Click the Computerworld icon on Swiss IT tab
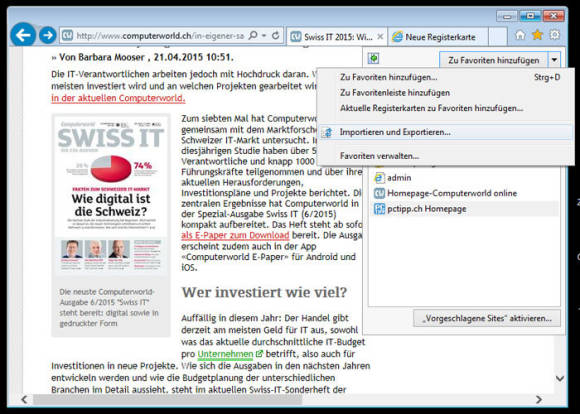 point(295,37)
